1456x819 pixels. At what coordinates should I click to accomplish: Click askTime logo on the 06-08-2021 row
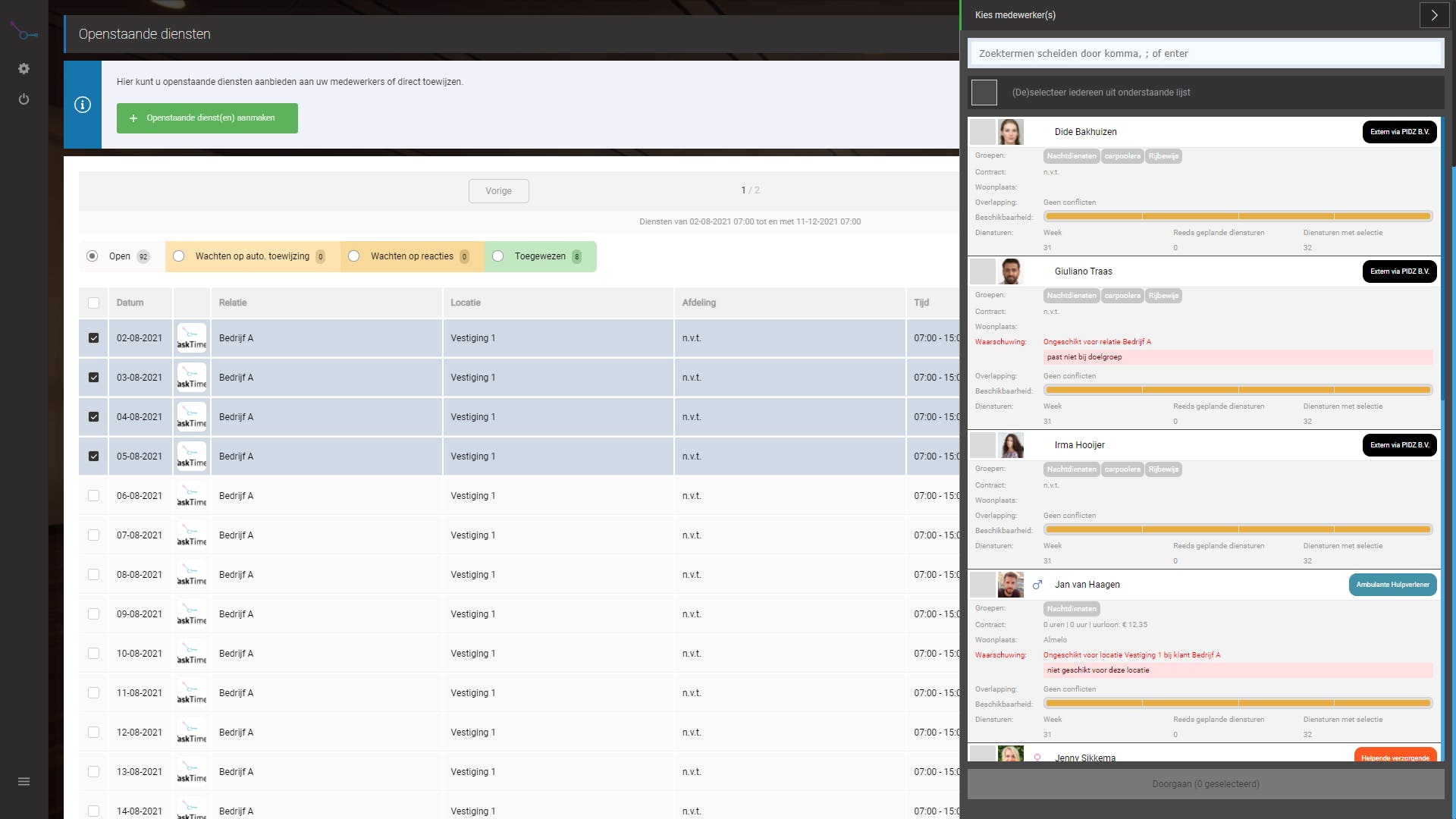tap(192, 496)
